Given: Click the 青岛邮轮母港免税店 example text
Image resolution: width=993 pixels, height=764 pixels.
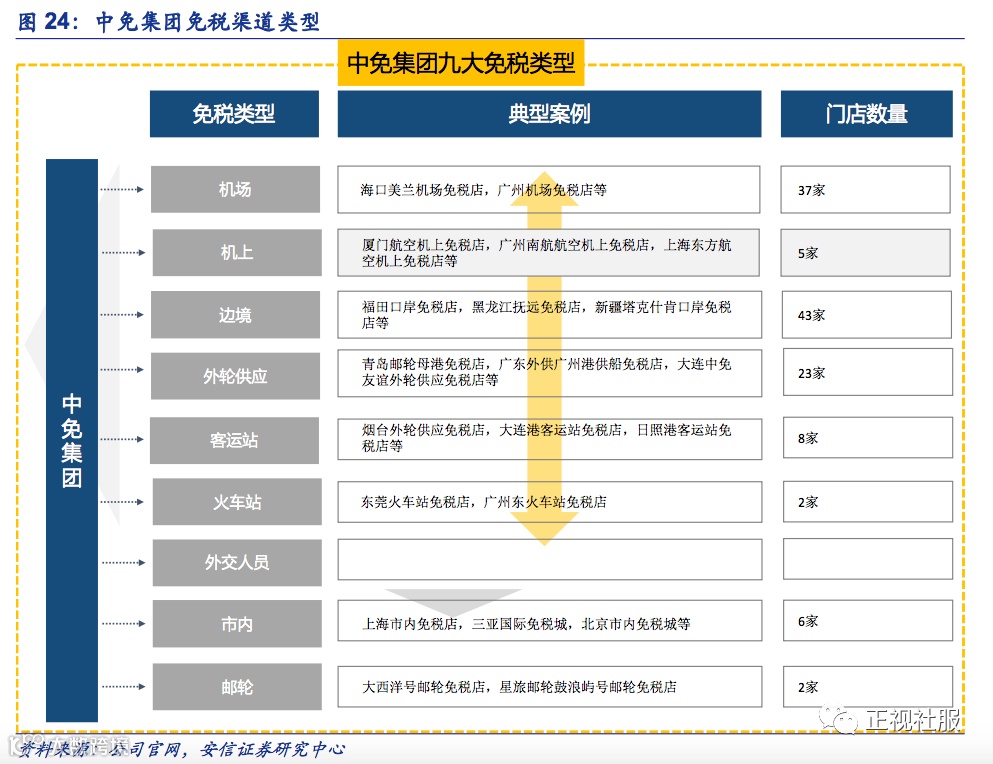Looking at the screenshot, I should pos(424,364).
